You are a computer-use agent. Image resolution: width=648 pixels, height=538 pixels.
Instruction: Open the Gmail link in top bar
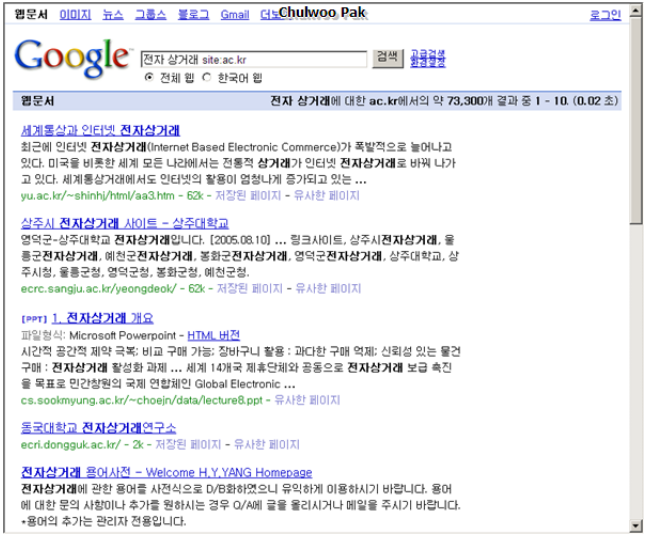[x=235, y=15]
